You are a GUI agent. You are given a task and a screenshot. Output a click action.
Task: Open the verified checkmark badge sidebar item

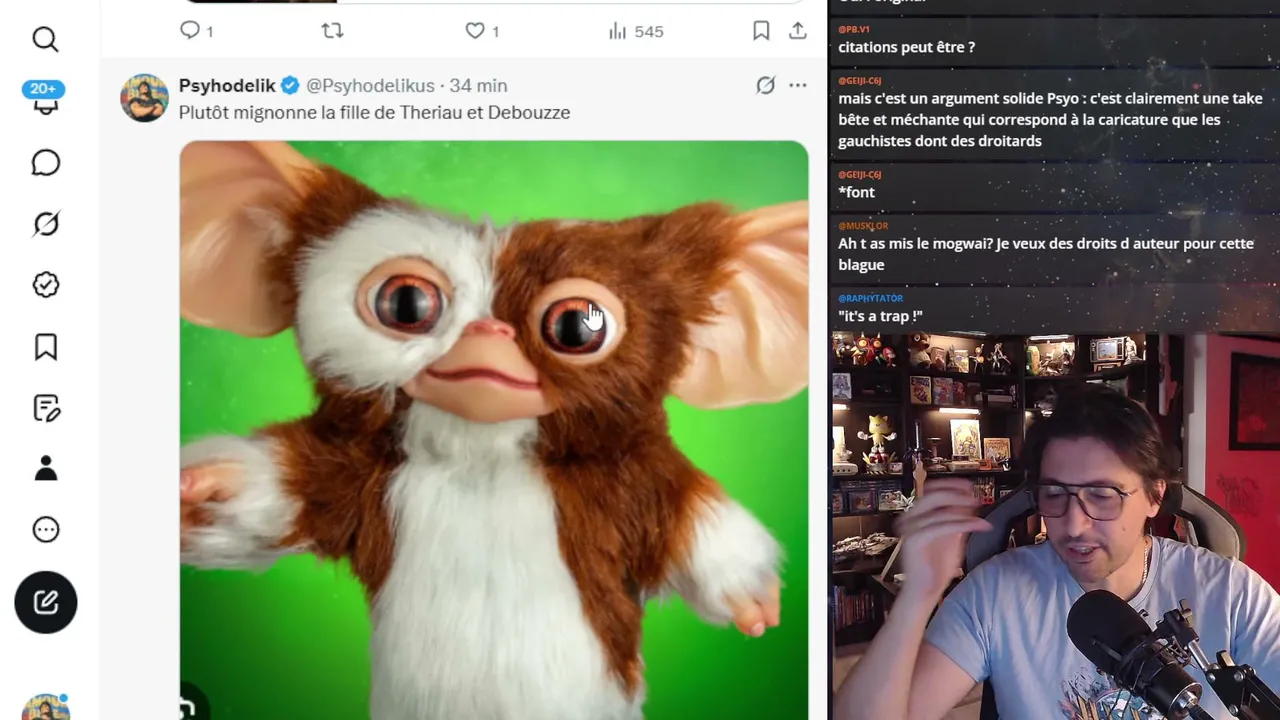click(x=45, y=285)
